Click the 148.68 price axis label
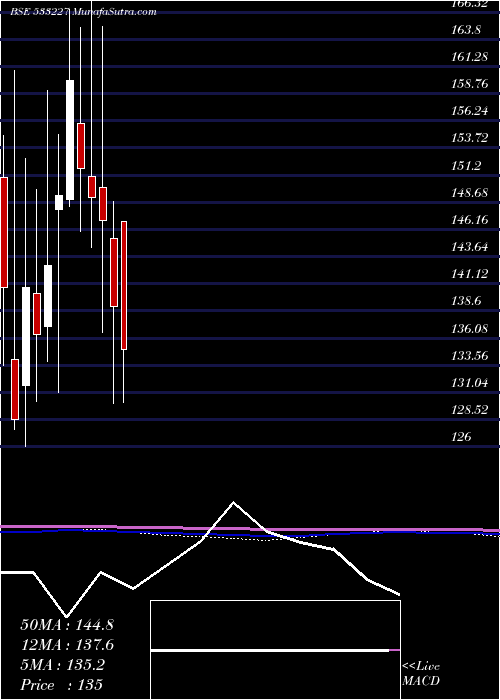The height and width of the screenshot is (700, 500). (x=470, y=193)
